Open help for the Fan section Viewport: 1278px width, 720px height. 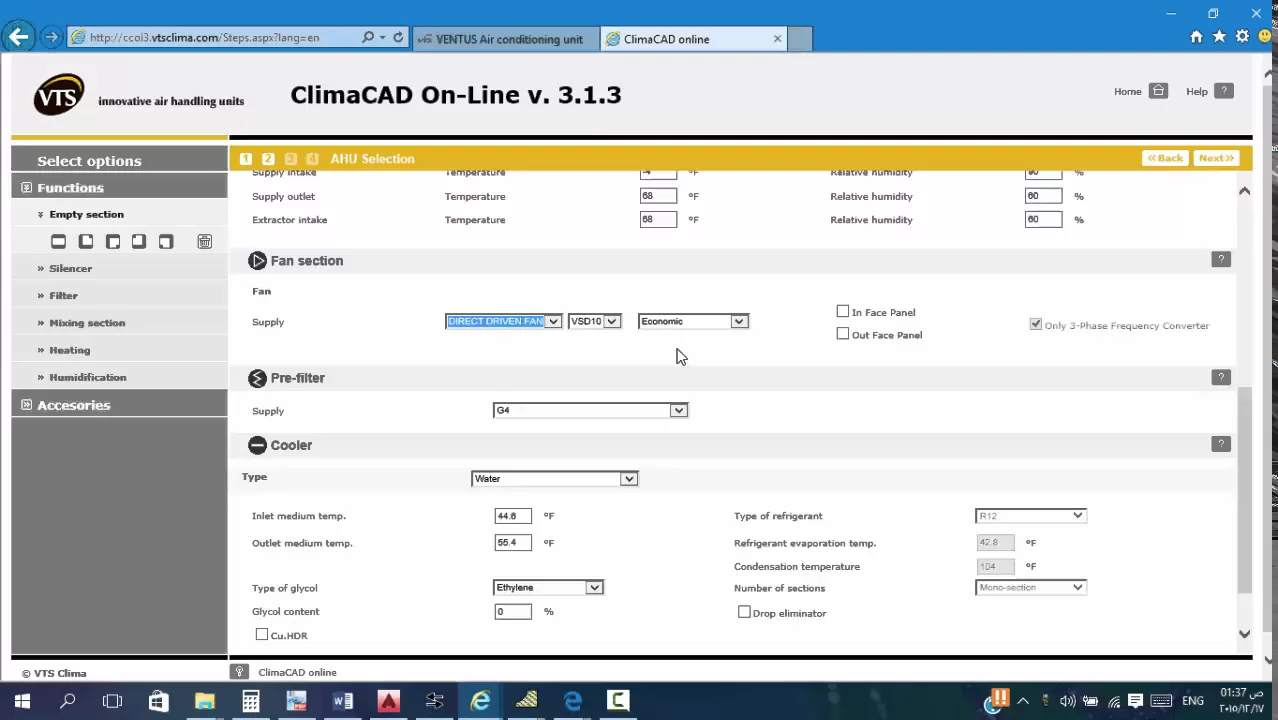1221,260
